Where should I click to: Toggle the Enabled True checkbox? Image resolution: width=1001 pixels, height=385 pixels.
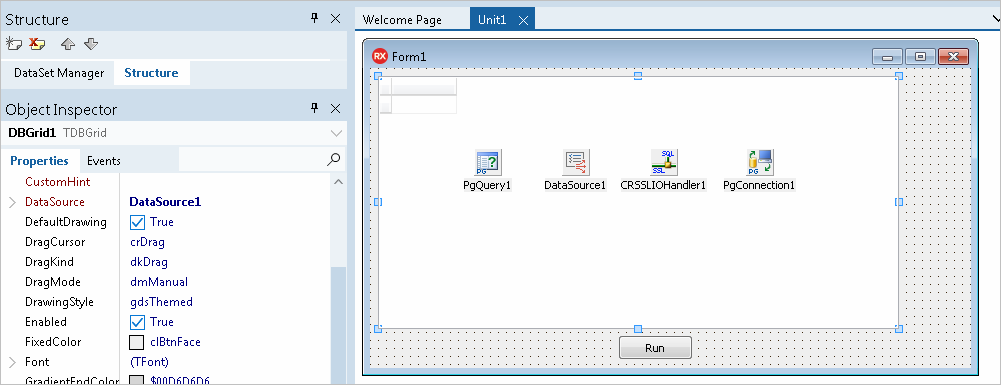click(137, 322)
